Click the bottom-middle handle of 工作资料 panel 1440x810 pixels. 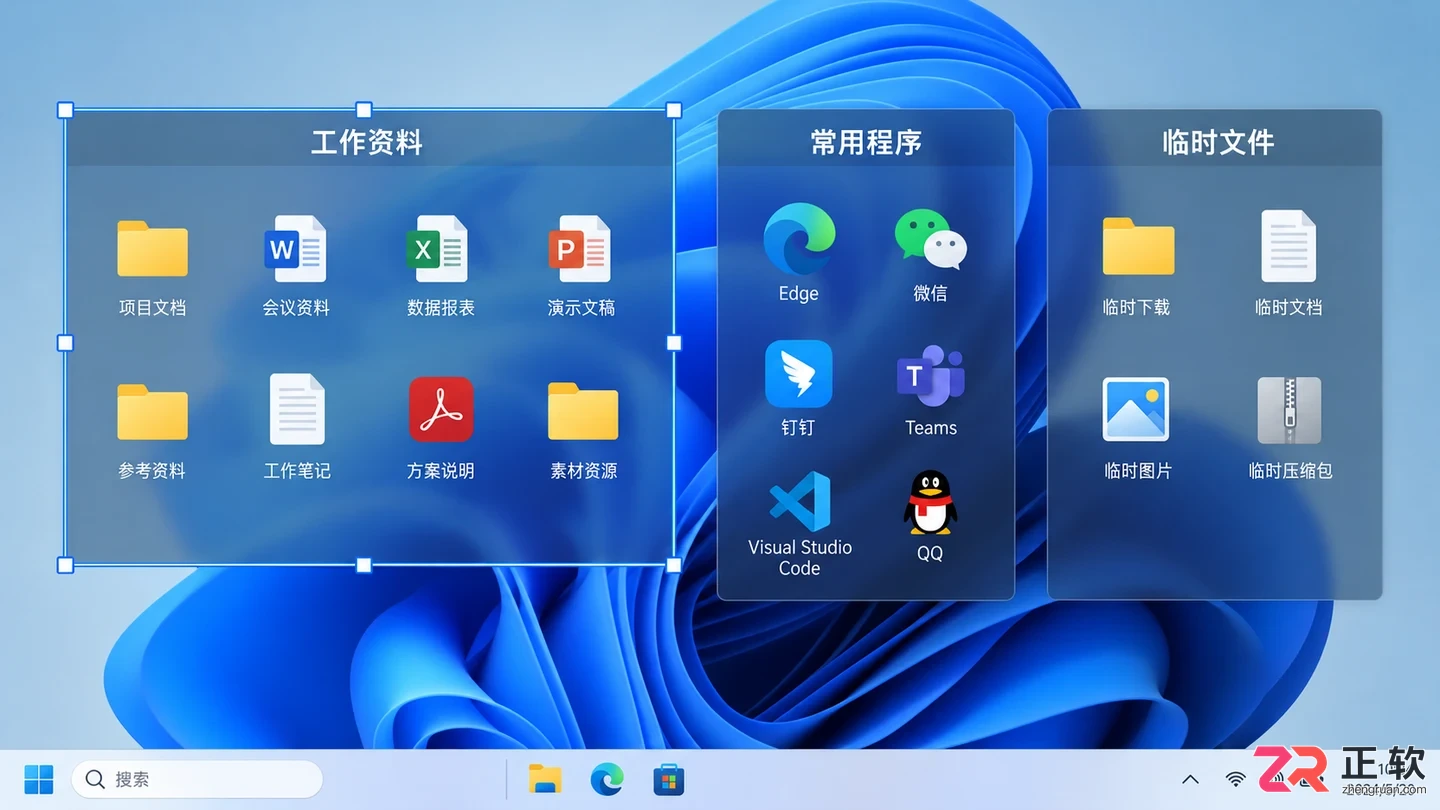pyautogui.click(x=364, y=565)
